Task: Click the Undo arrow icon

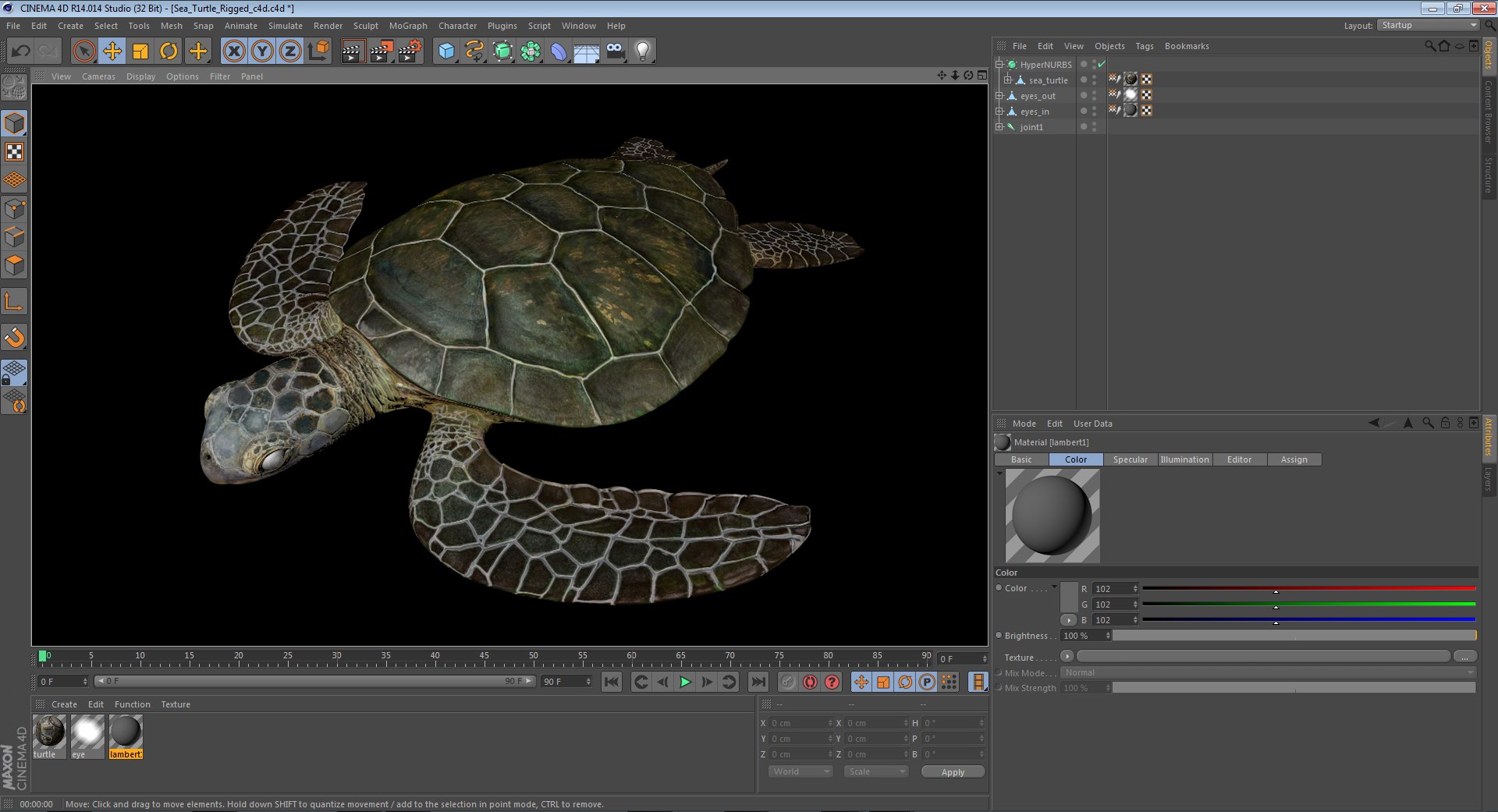Action: (x=21, y=51)
